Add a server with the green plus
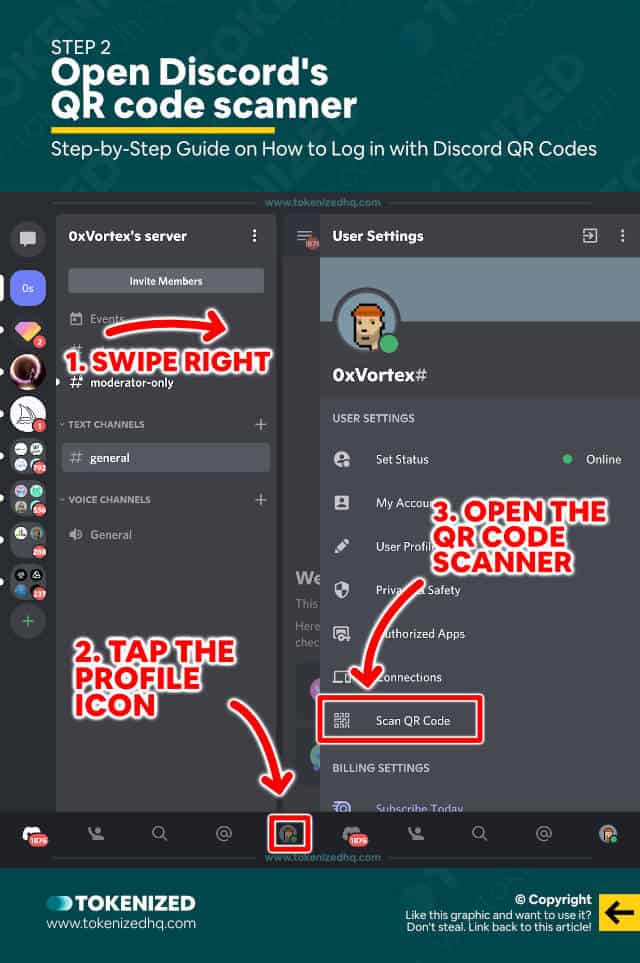 [28, 621]
